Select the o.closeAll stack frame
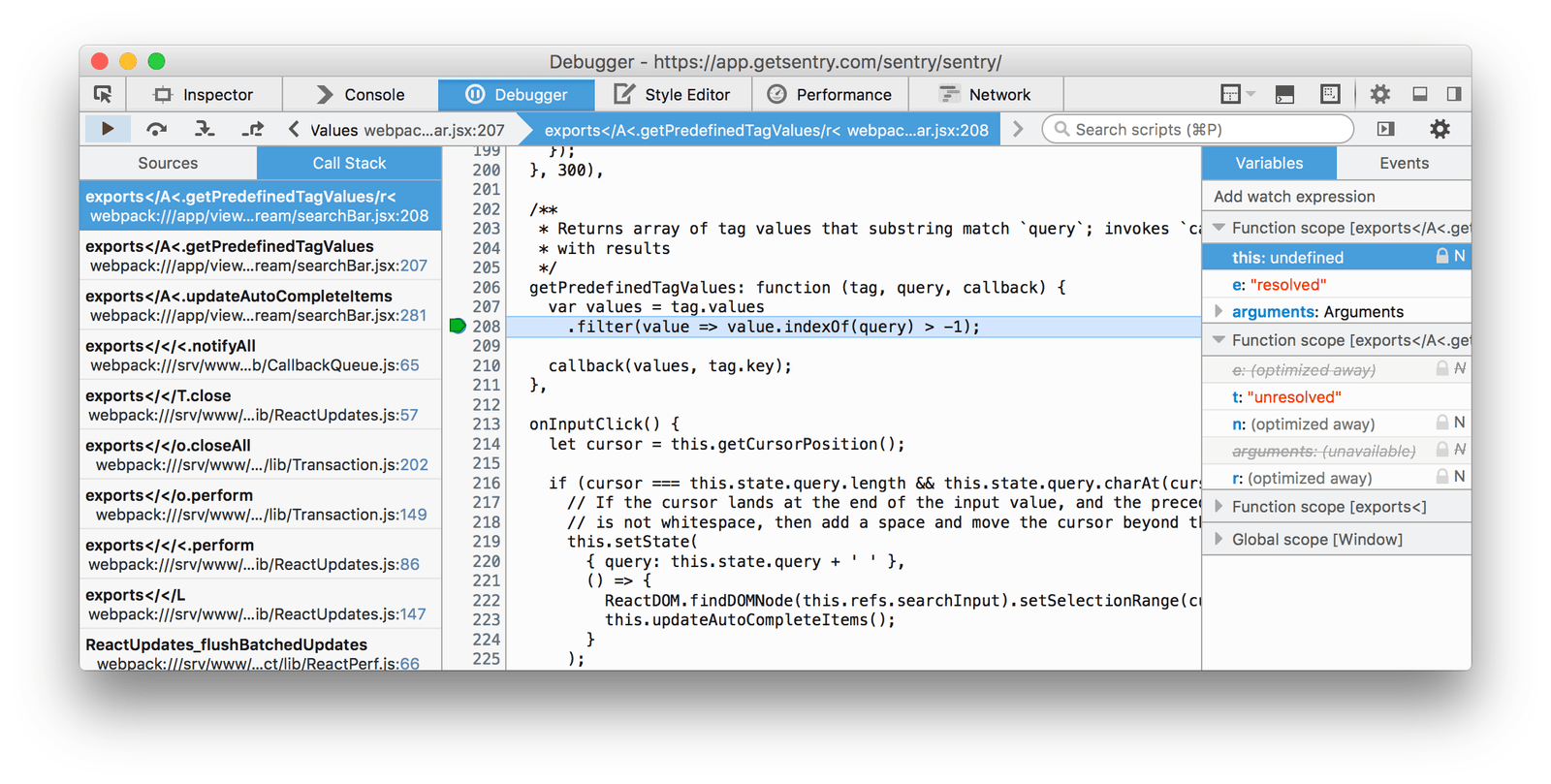Screen dimensions: 1551x784 [261, 455]
